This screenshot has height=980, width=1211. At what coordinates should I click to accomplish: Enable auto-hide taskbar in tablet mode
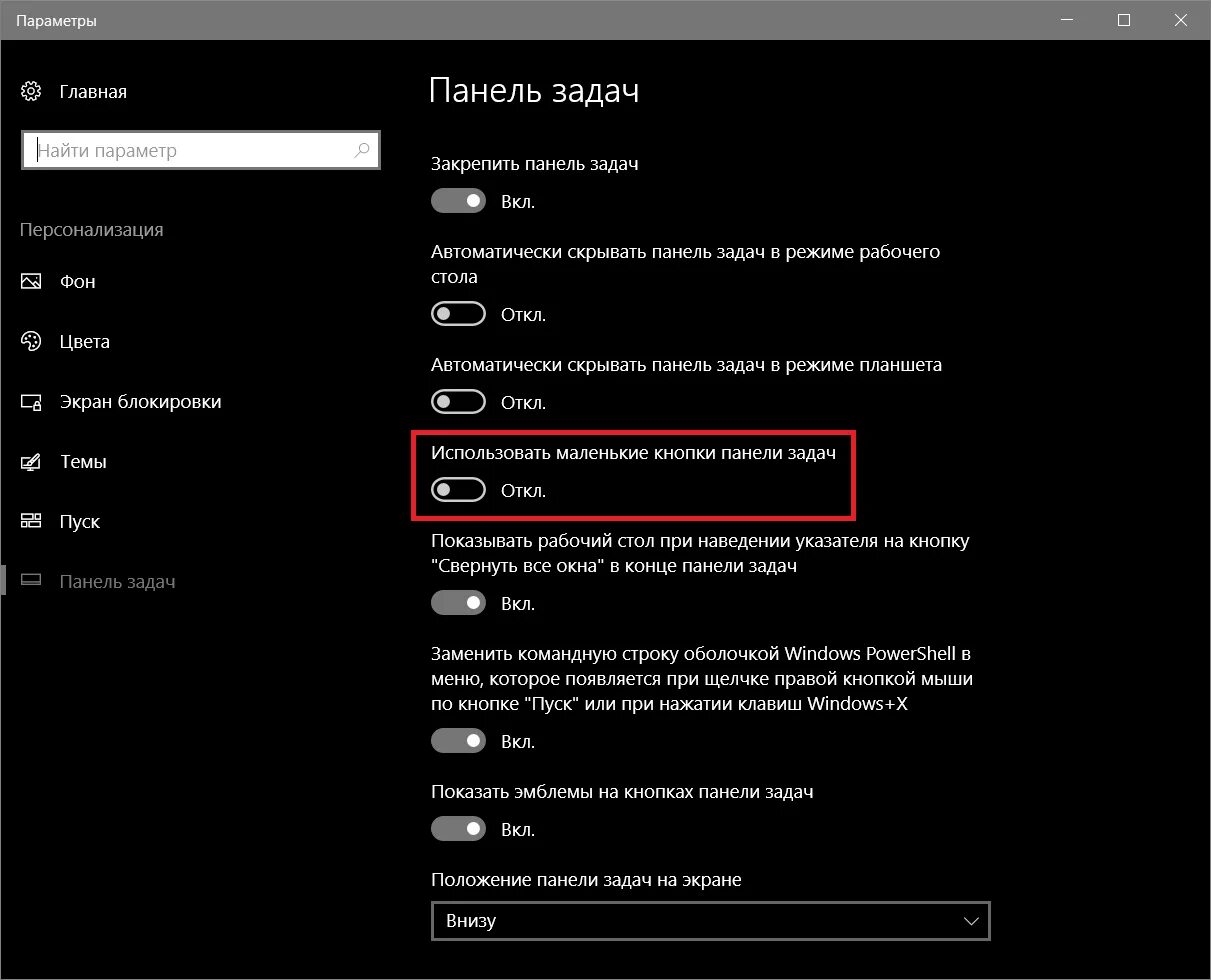[458, 403]
